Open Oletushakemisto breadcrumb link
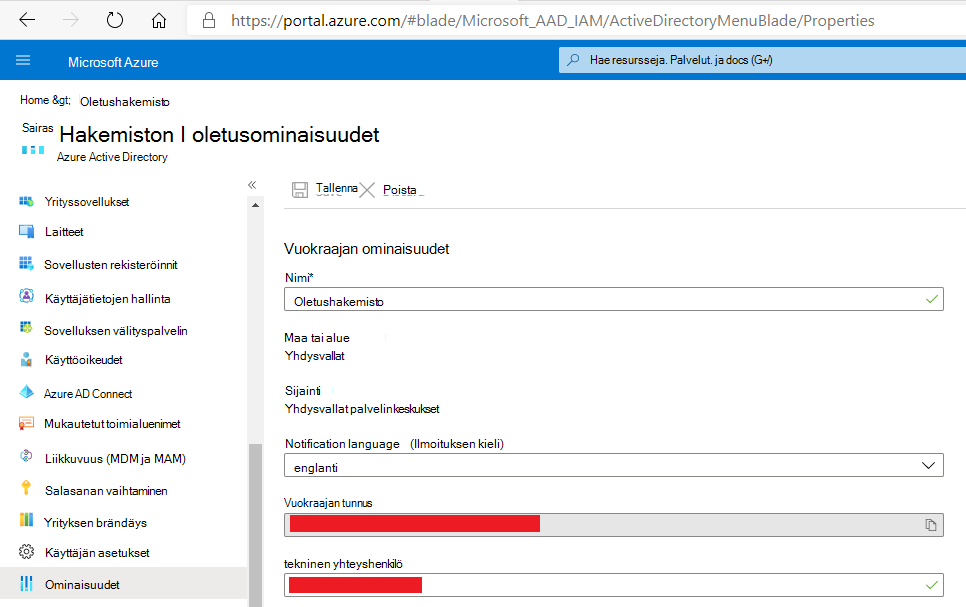This screenshot has height=607, width=966. pos(124,102)
